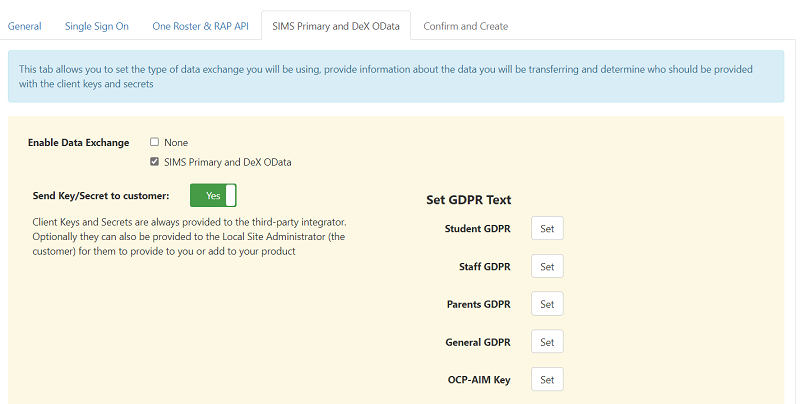Viewport: 800px width, 404px height.
Task: Toggle the Send Key/Secret Yes switch
Action: click(213, 195)
